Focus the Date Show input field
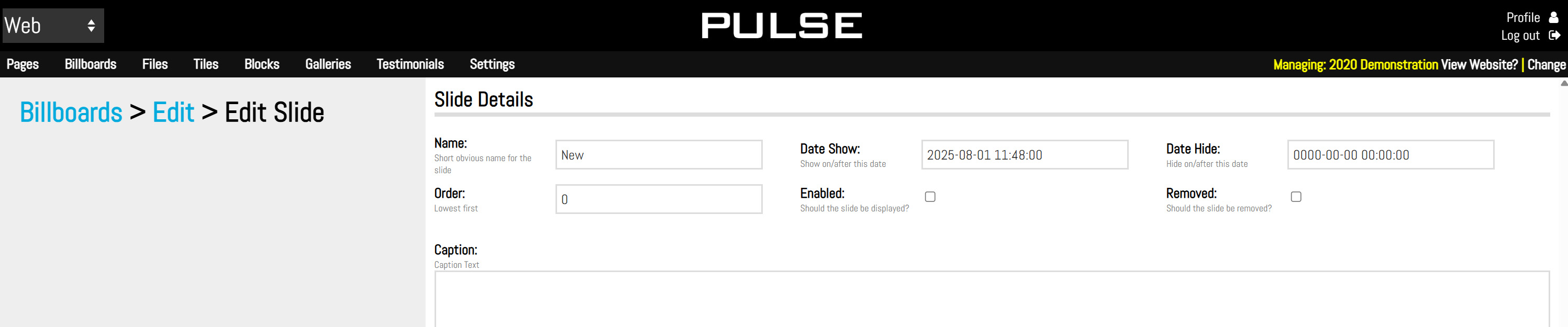This screenshot has width=1568, height=327. [1025, 155]
